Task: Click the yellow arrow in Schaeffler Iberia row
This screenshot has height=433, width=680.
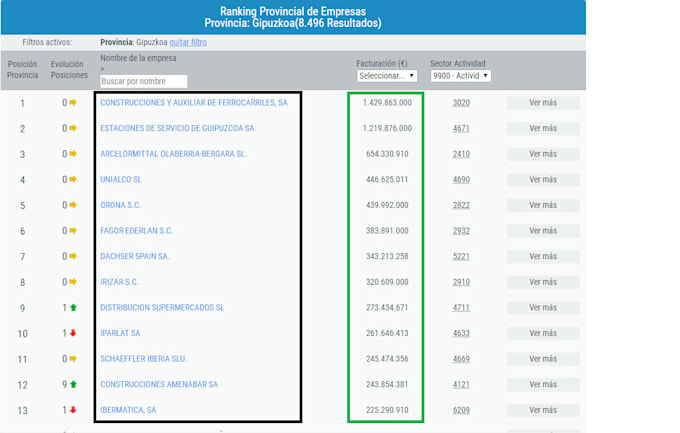Action: pyautogui.click(x=73, y=359)
